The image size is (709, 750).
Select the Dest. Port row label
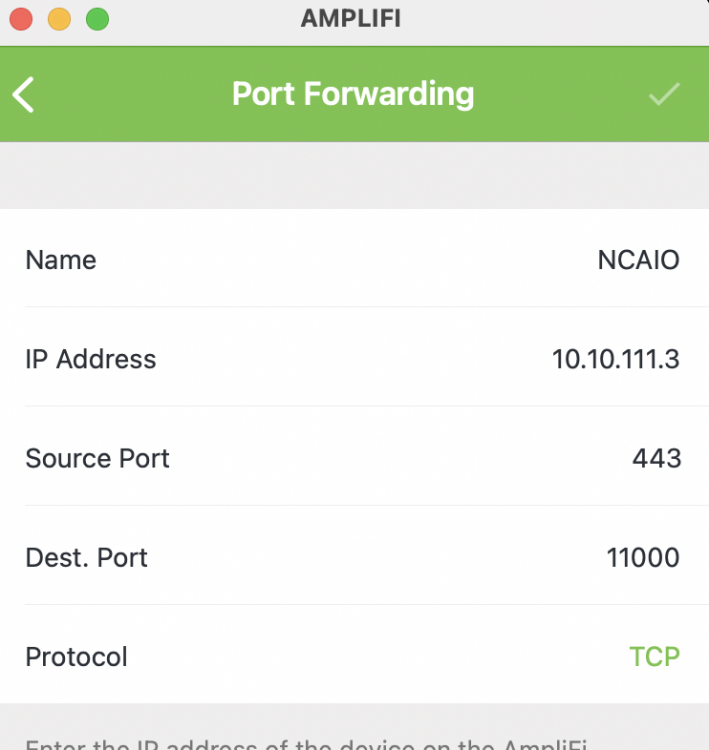tap(86, 557)
